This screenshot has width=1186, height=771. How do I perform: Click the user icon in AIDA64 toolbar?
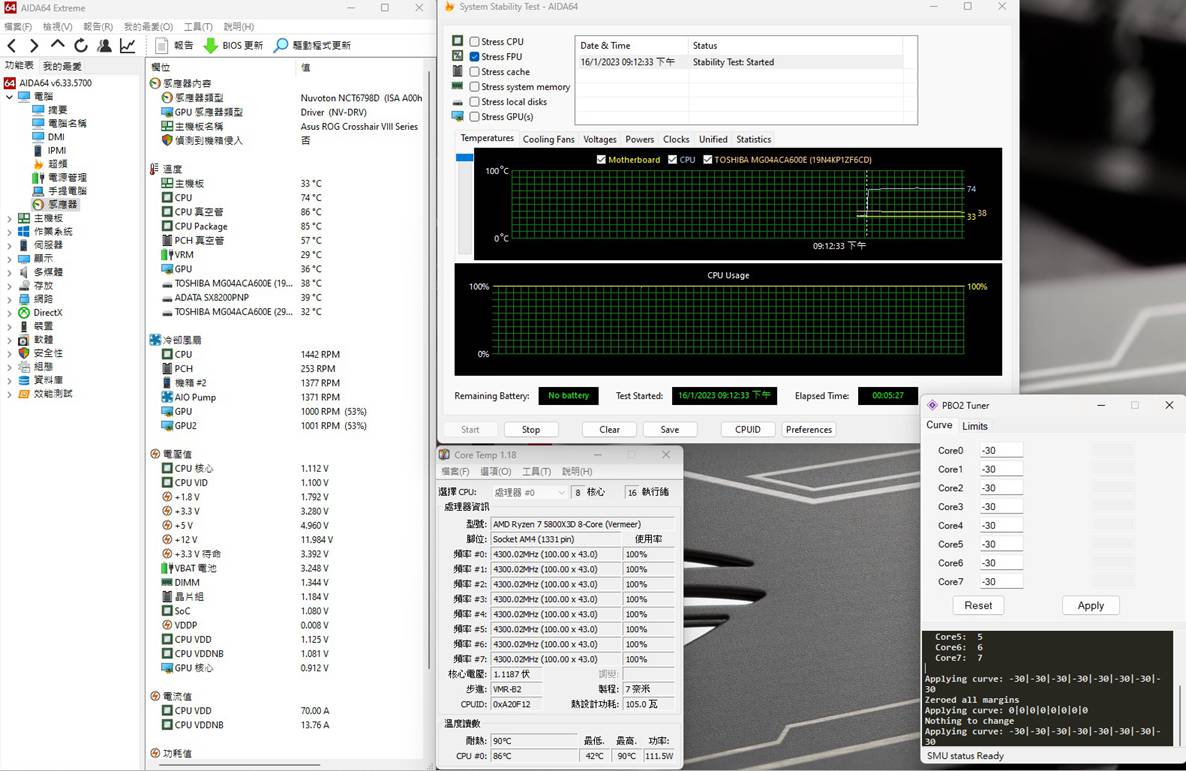104,46
